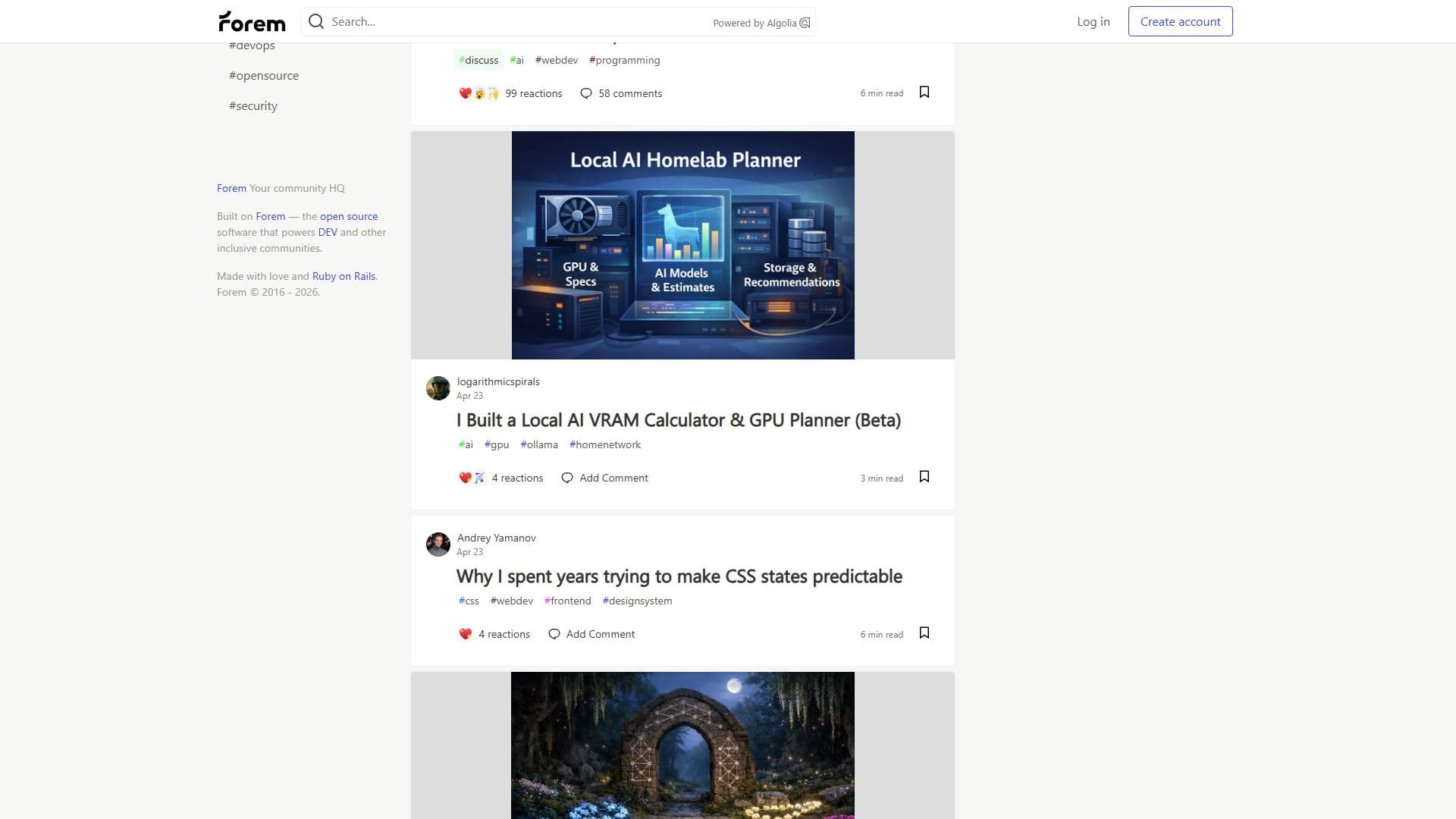Select #webdev tag on CSS states post

coord(512,601)
